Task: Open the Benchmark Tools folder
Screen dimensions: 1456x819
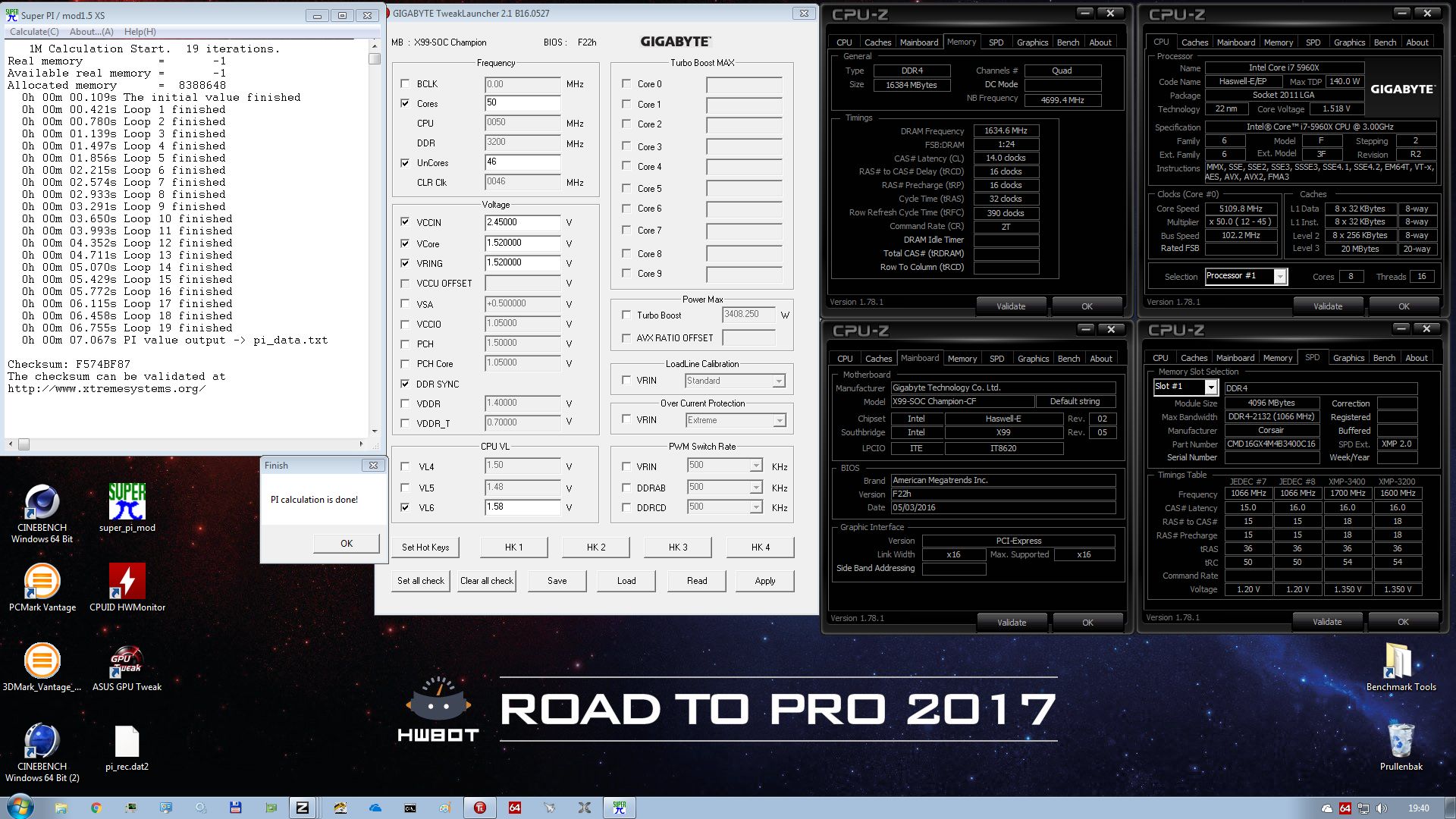Action: pyautogui.click(x=1401, y=667)
